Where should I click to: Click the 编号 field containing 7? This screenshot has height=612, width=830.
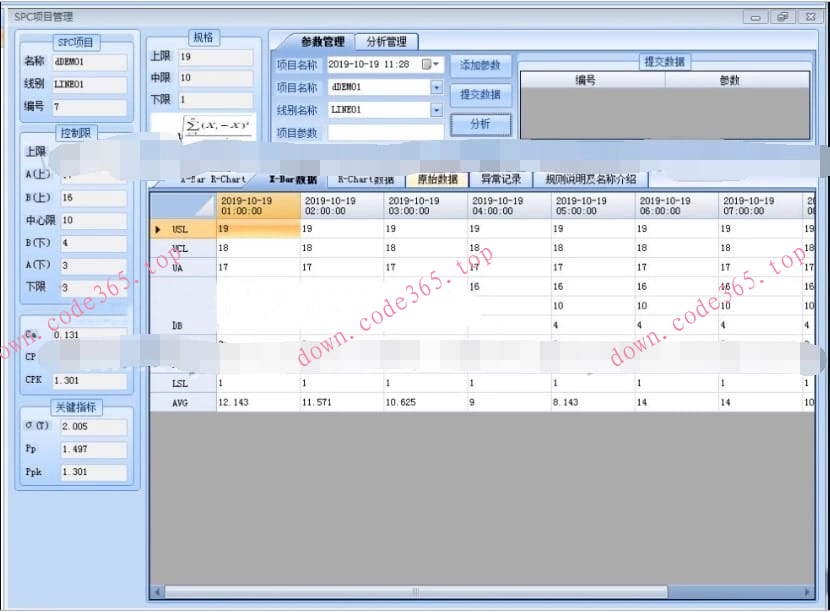coord(90,107)
